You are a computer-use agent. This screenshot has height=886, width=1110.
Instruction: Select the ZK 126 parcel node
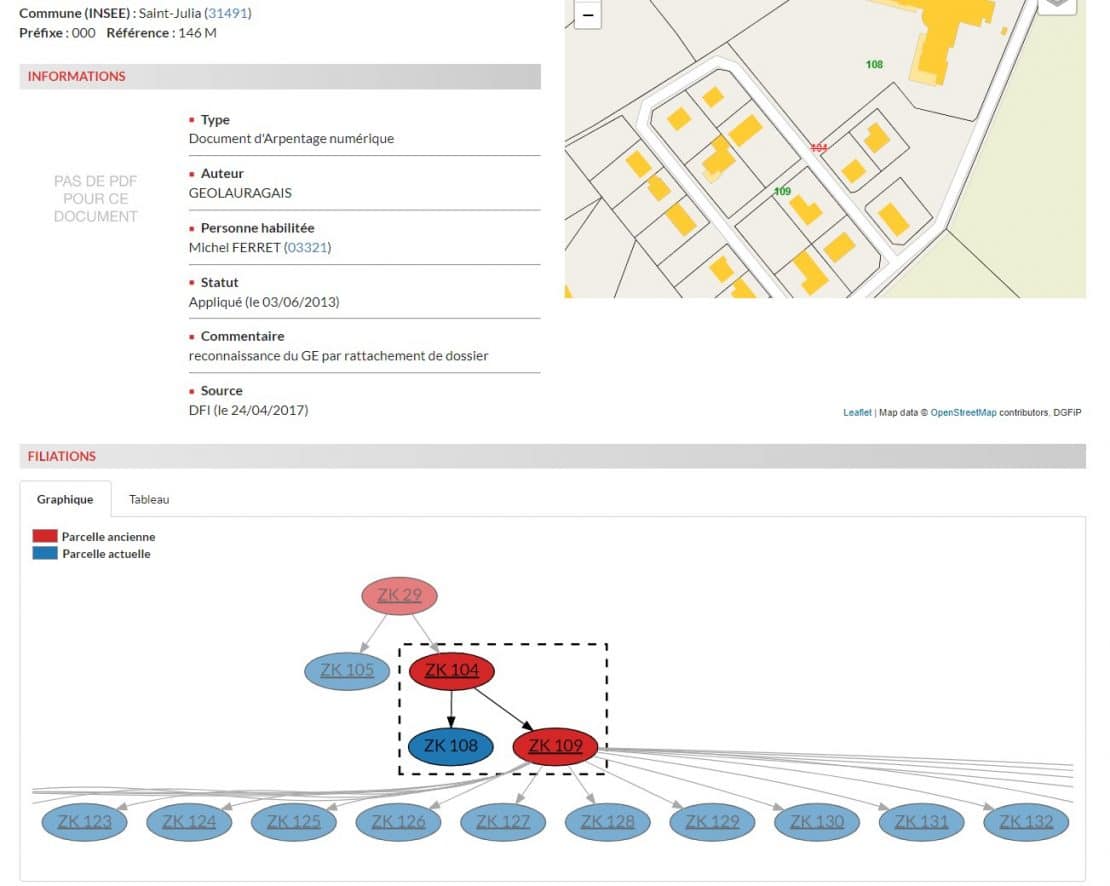pos(398,822)
